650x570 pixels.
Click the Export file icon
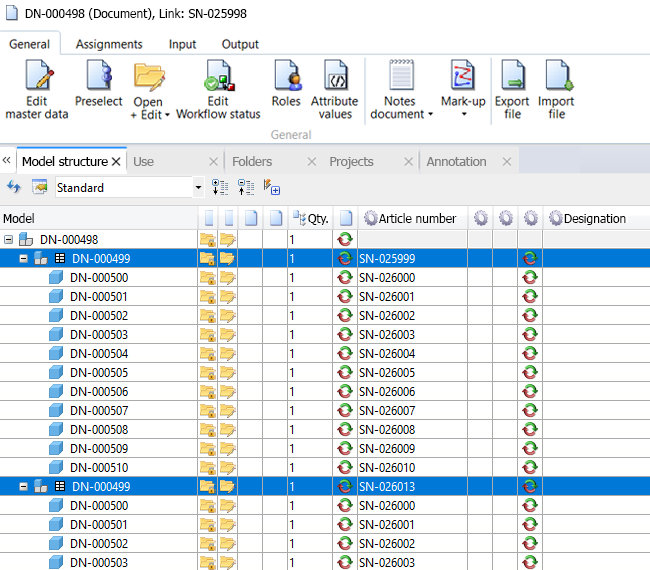point(512,77)
